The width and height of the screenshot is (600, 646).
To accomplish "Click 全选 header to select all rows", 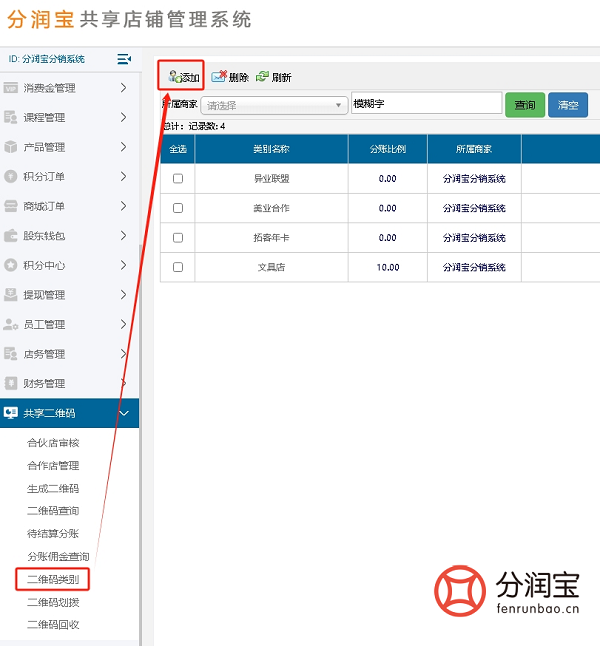I will tap(178, 149).
